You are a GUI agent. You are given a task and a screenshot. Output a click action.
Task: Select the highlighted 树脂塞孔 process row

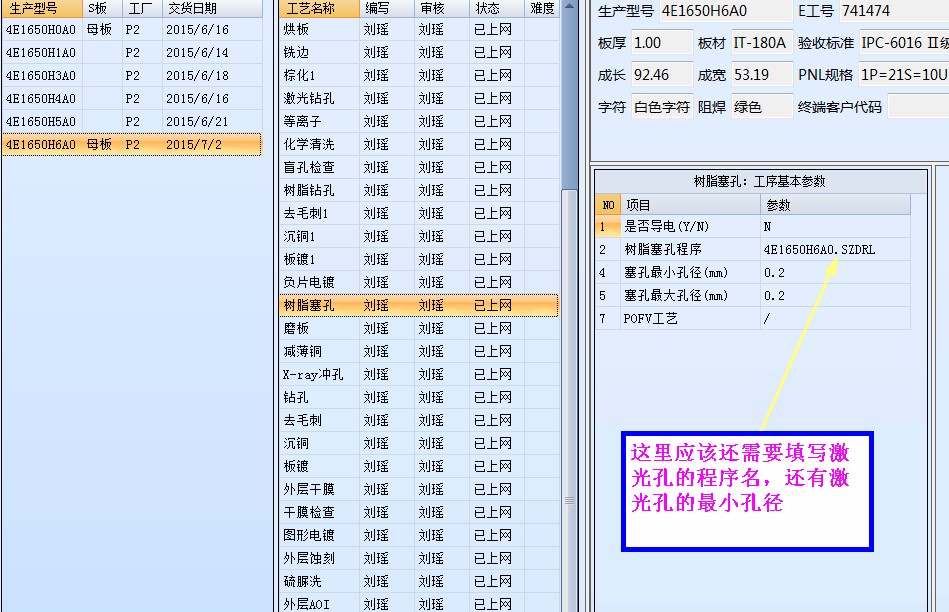coord(419,306)
